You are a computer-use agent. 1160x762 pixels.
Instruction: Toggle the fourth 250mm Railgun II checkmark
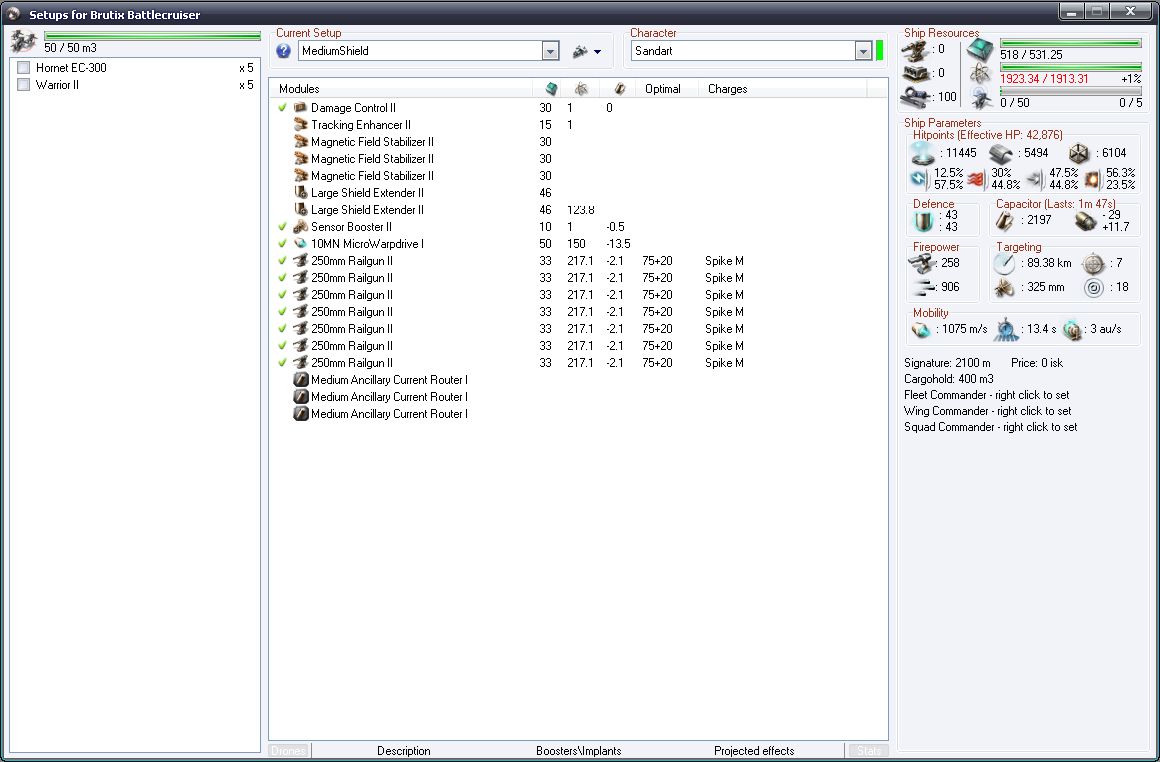[x=283, y=312]
